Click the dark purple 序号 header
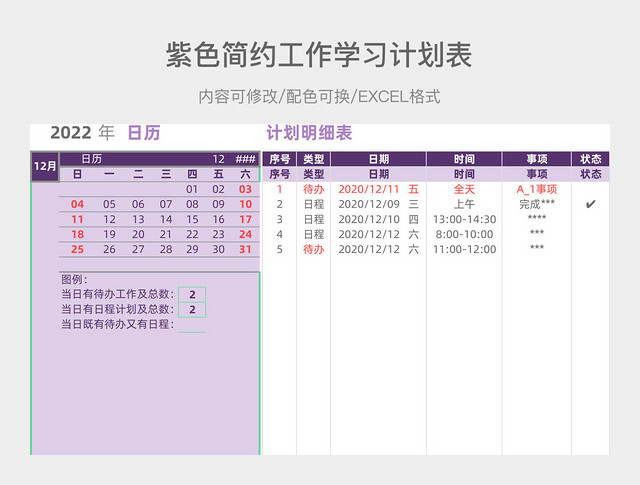 [279, 159]
